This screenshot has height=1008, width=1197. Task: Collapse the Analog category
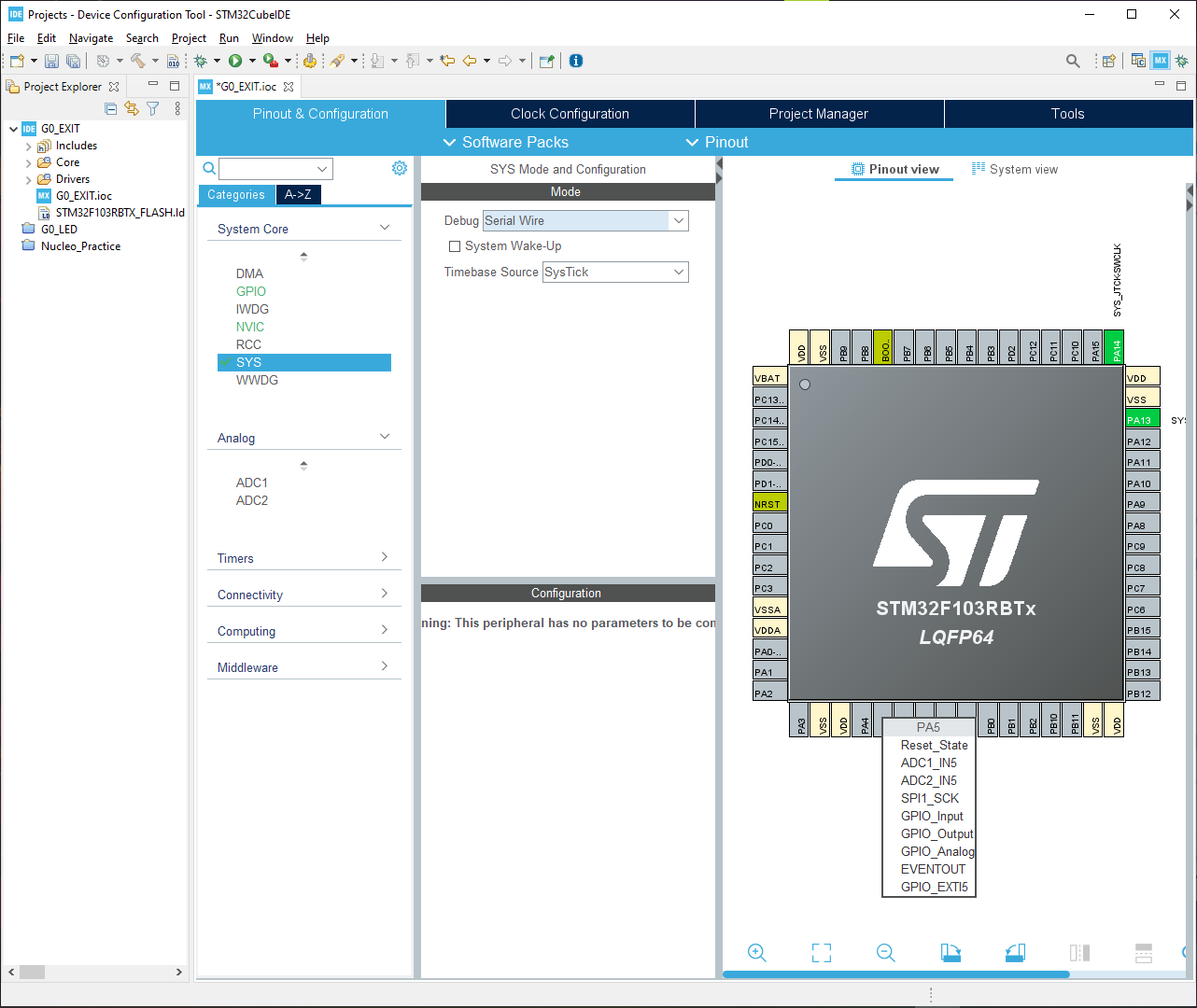point(385,437)
